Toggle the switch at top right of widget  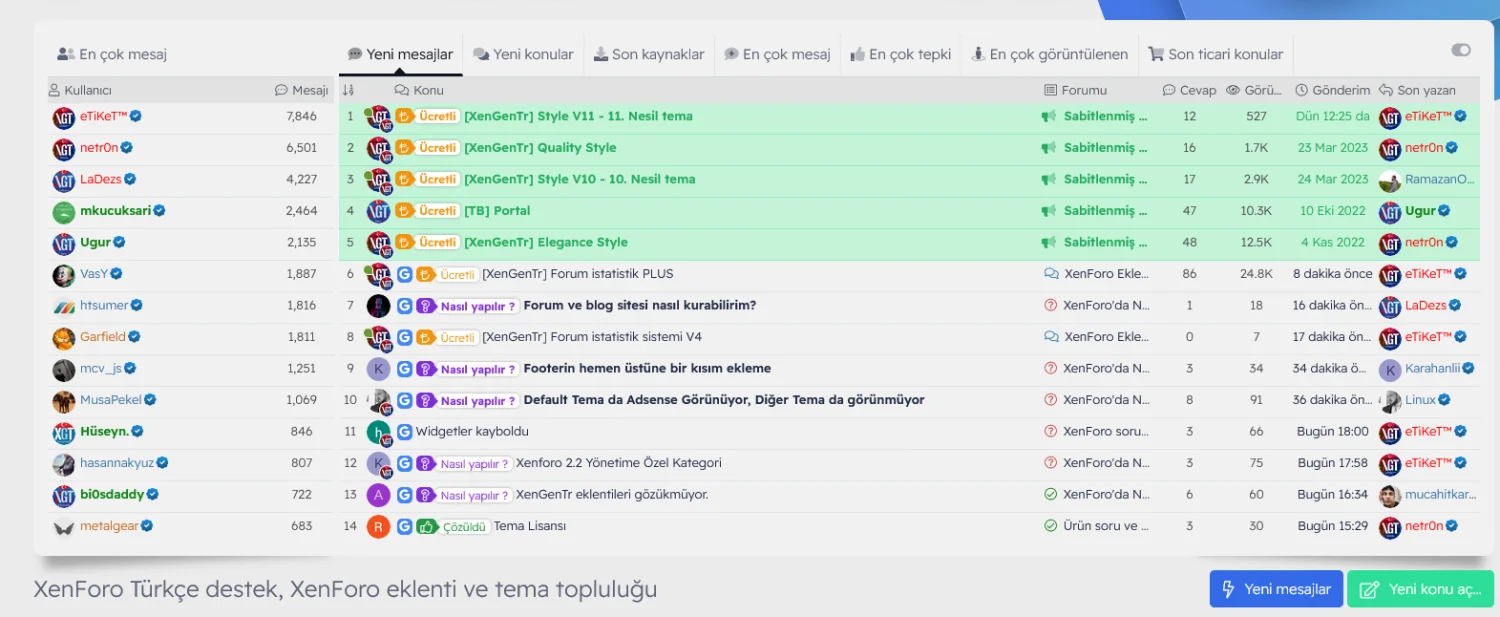[1461, 50]
